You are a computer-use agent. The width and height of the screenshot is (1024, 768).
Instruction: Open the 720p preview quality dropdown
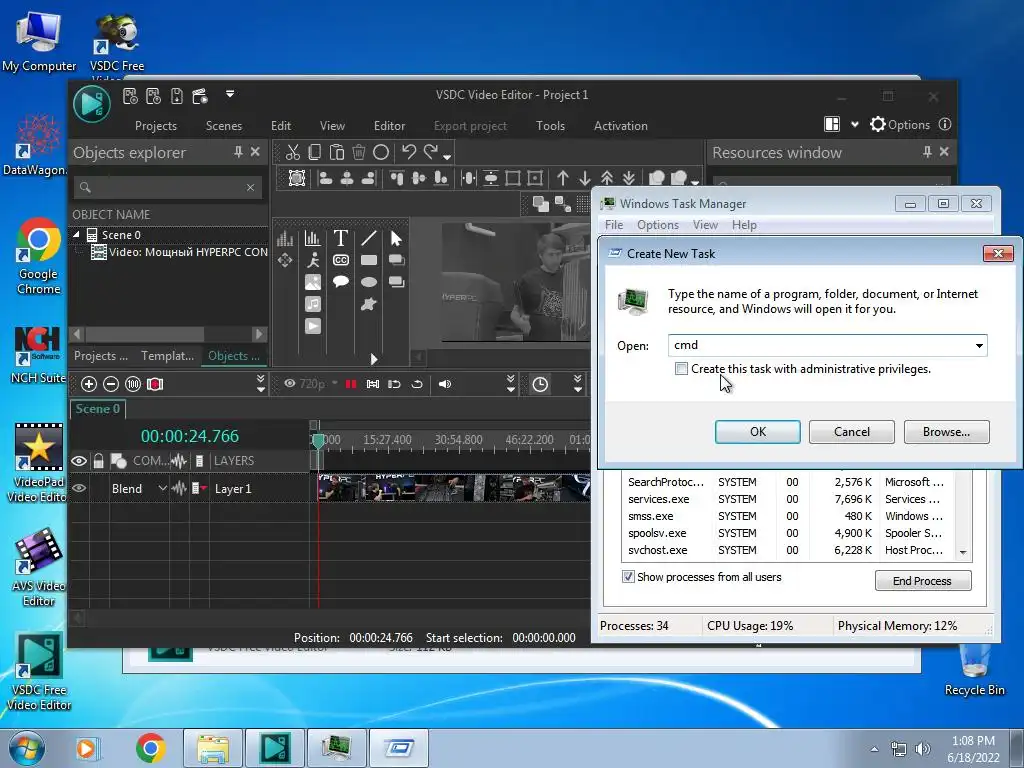(334, 383)
